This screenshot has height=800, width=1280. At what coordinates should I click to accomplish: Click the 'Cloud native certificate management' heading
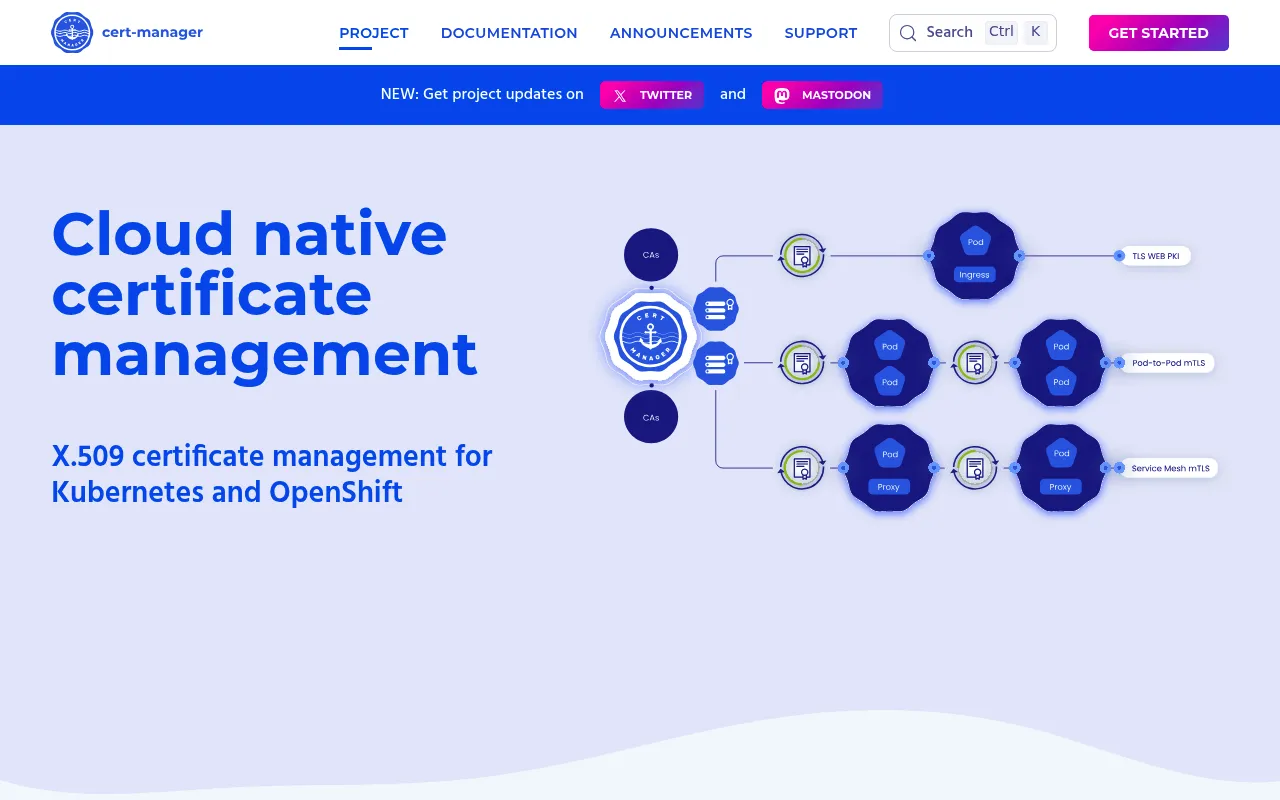point(264,294)
